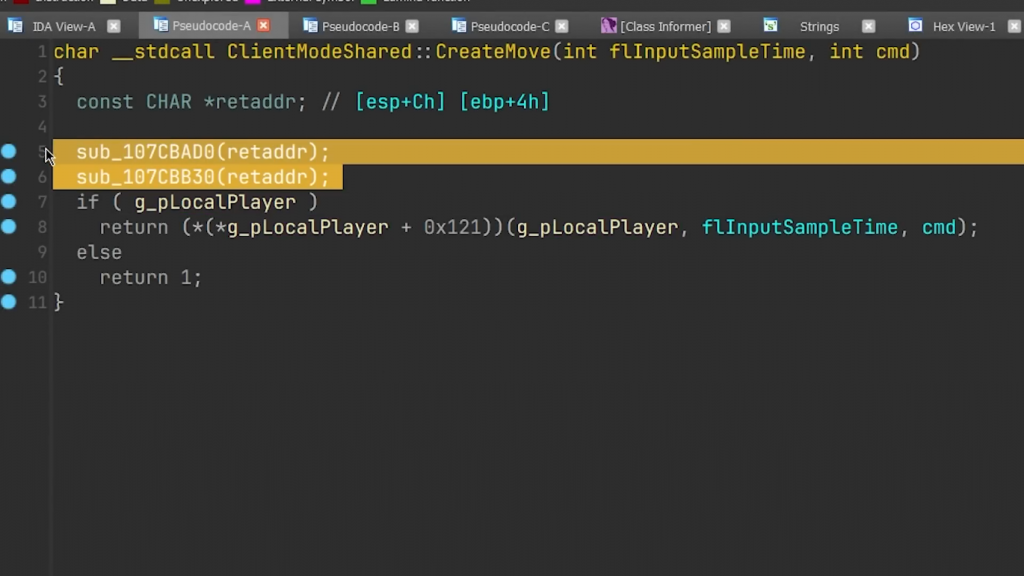Click the CreateMove function name
Image resolution: width=1024 pixels, height=576 pixels.
(493, 52)
